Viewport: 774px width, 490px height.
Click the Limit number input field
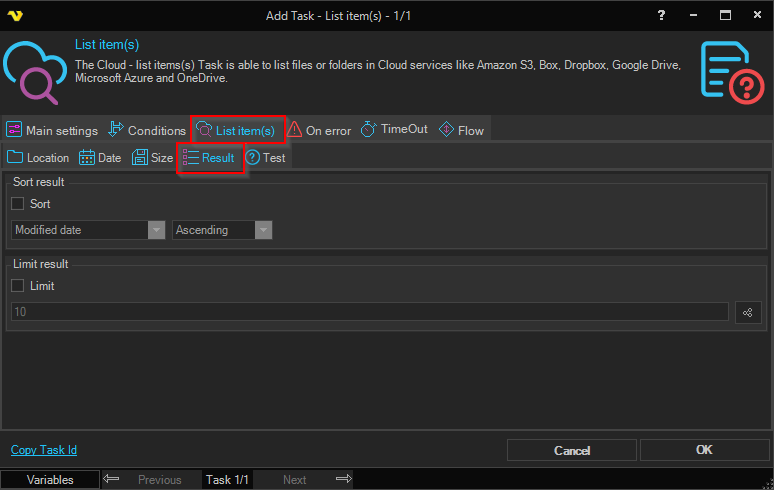[x=368, y=312]
